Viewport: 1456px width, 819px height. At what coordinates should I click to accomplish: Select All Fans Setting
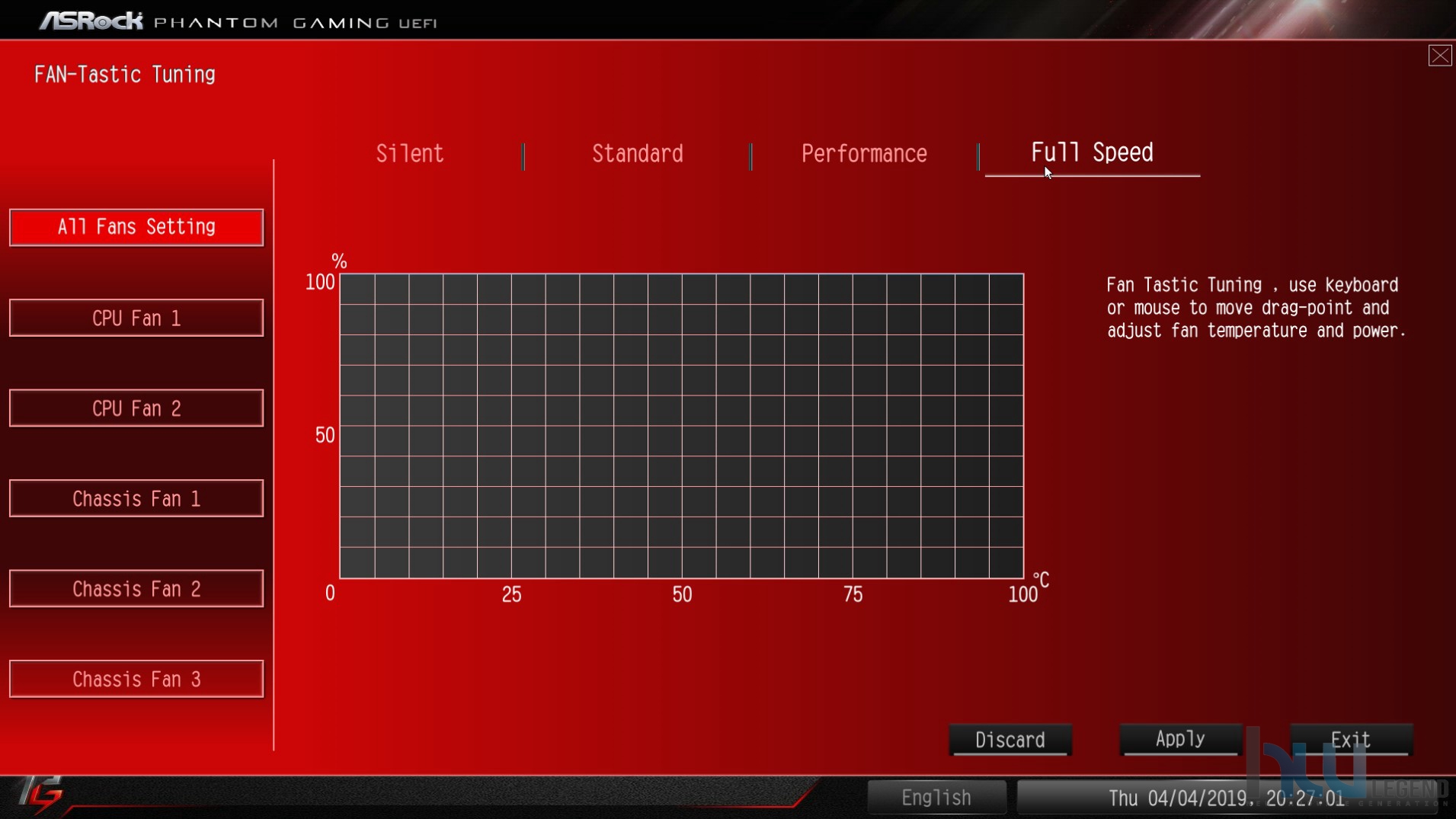[136, 227]
